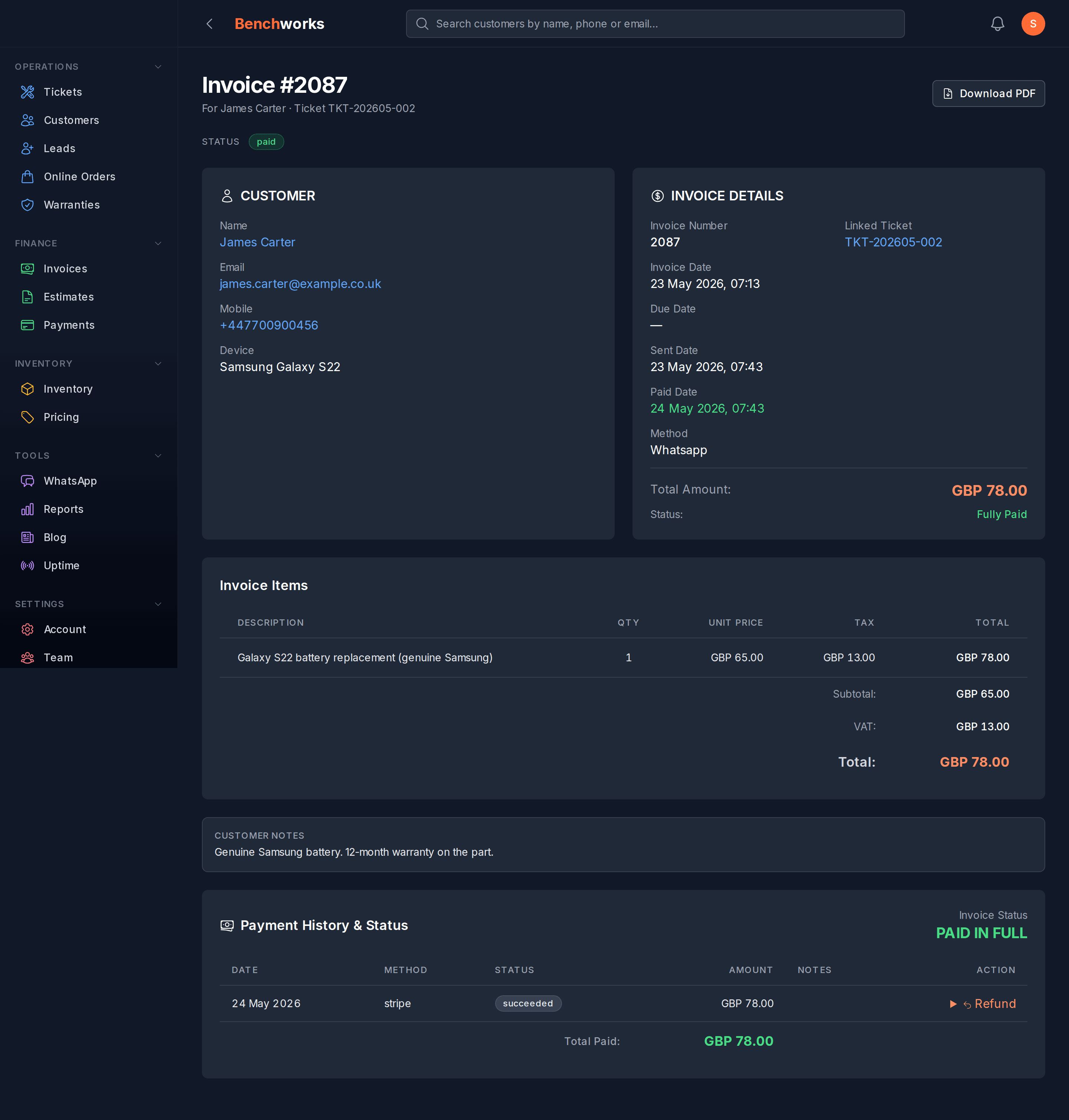Click the paid status badge

[x=266, y=142]
